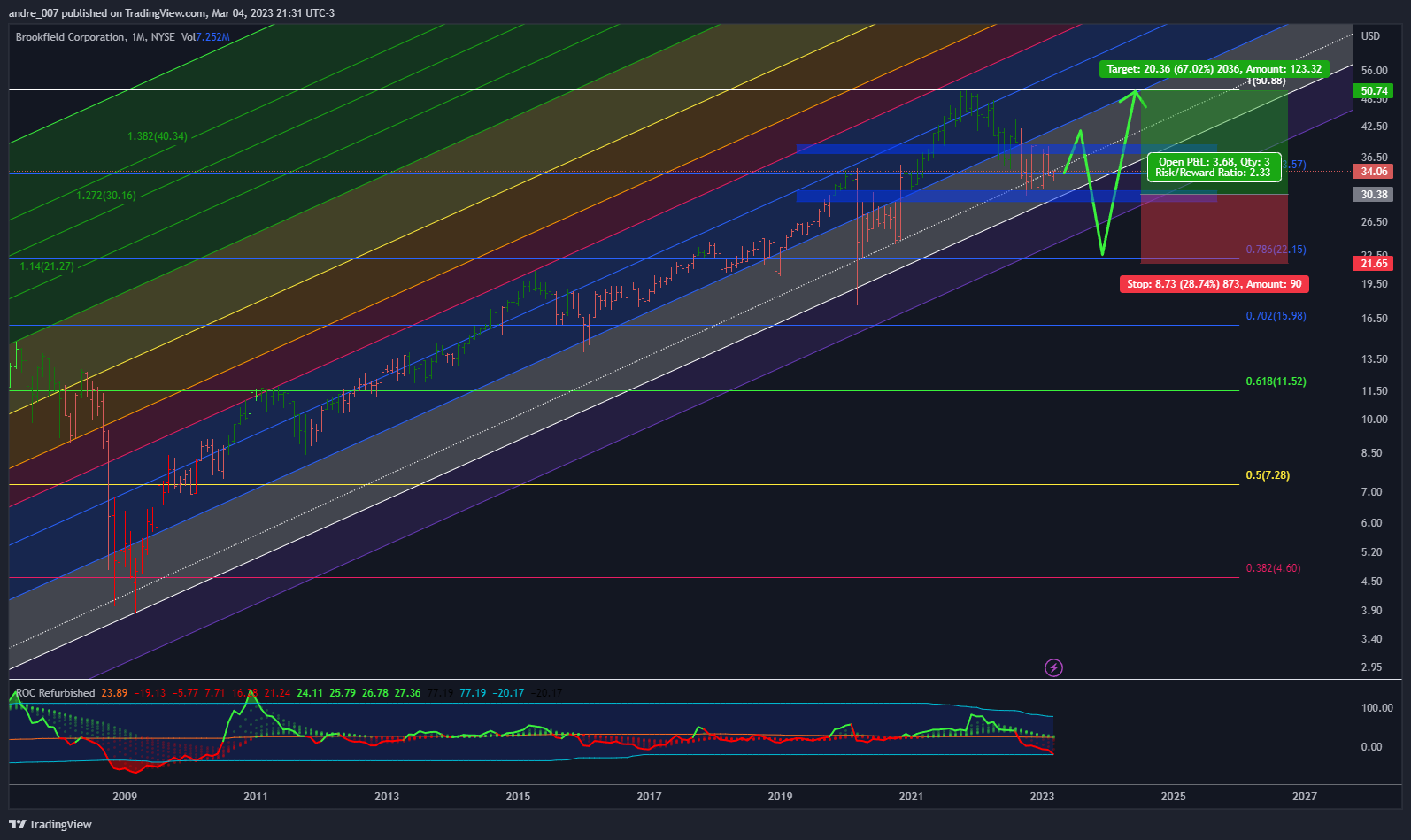This screenshot has height=840, width=1411.
Task: Click the 2019 time axis label
Action: (780, 797)
